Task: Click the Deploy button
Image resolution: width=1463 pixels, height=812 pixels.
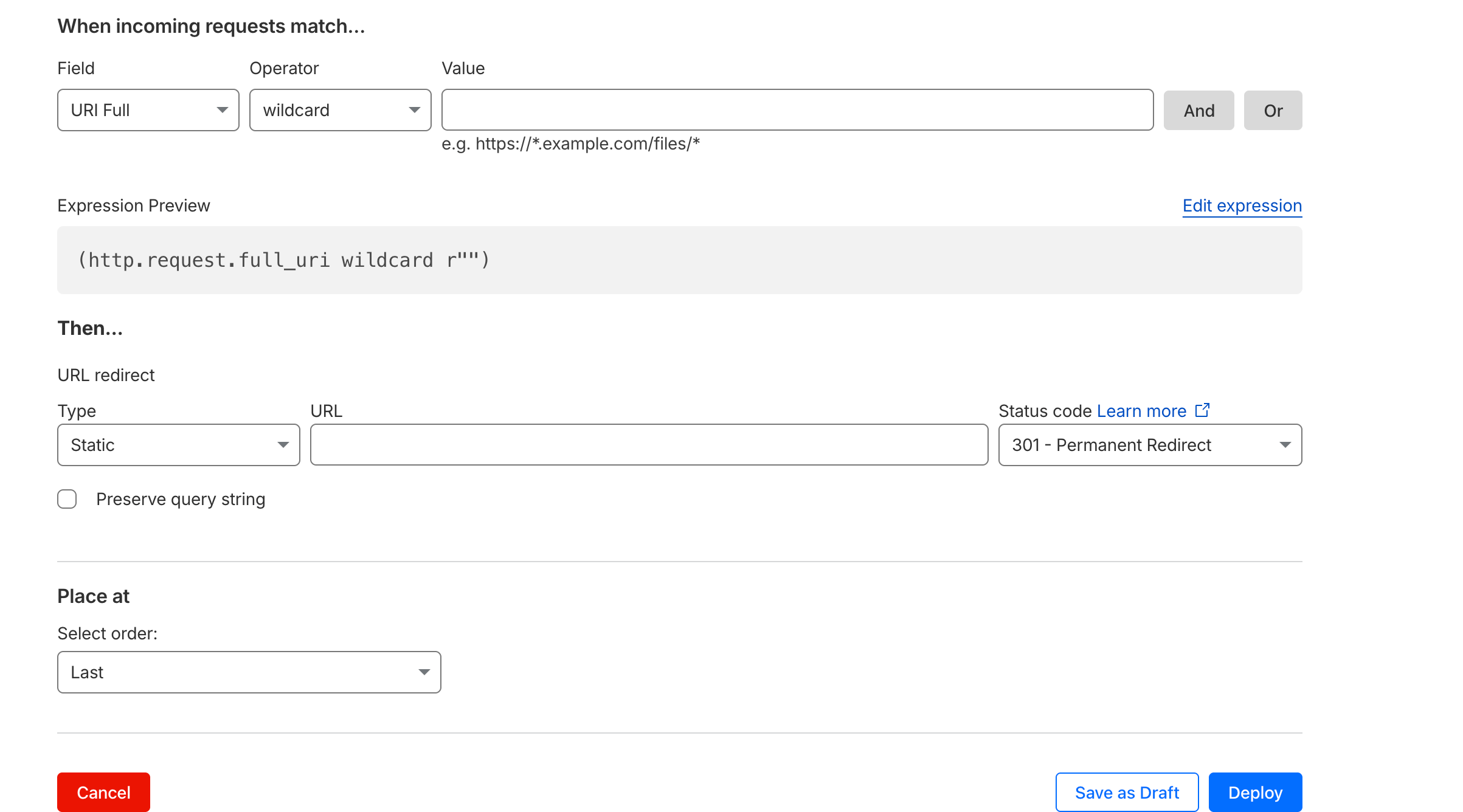Action: 1256,792
